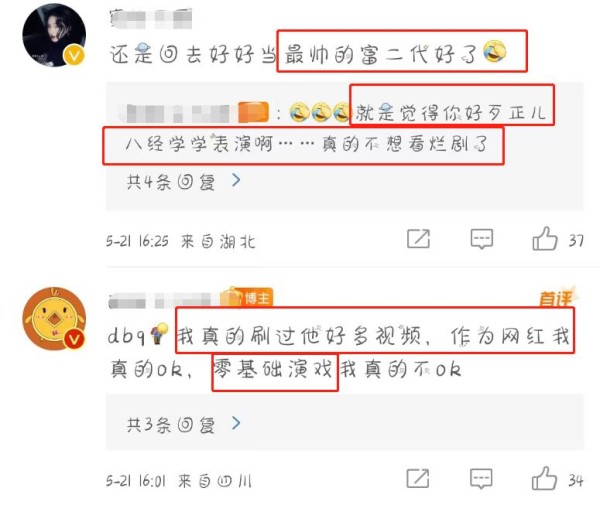Click the 34 like count
Image resolution: width=600 pixels, height=505 pixels.
coord(576,480)
